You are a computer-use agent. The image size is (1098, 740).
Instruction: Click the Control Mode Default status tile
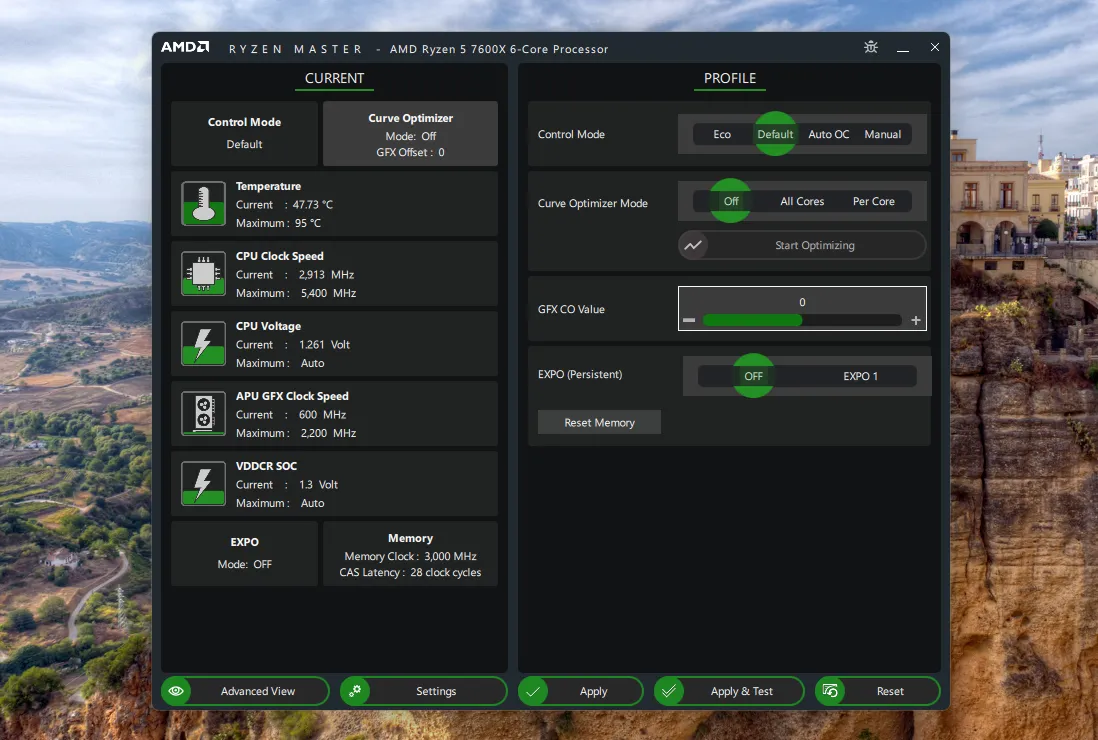click(x=244, y=133)
